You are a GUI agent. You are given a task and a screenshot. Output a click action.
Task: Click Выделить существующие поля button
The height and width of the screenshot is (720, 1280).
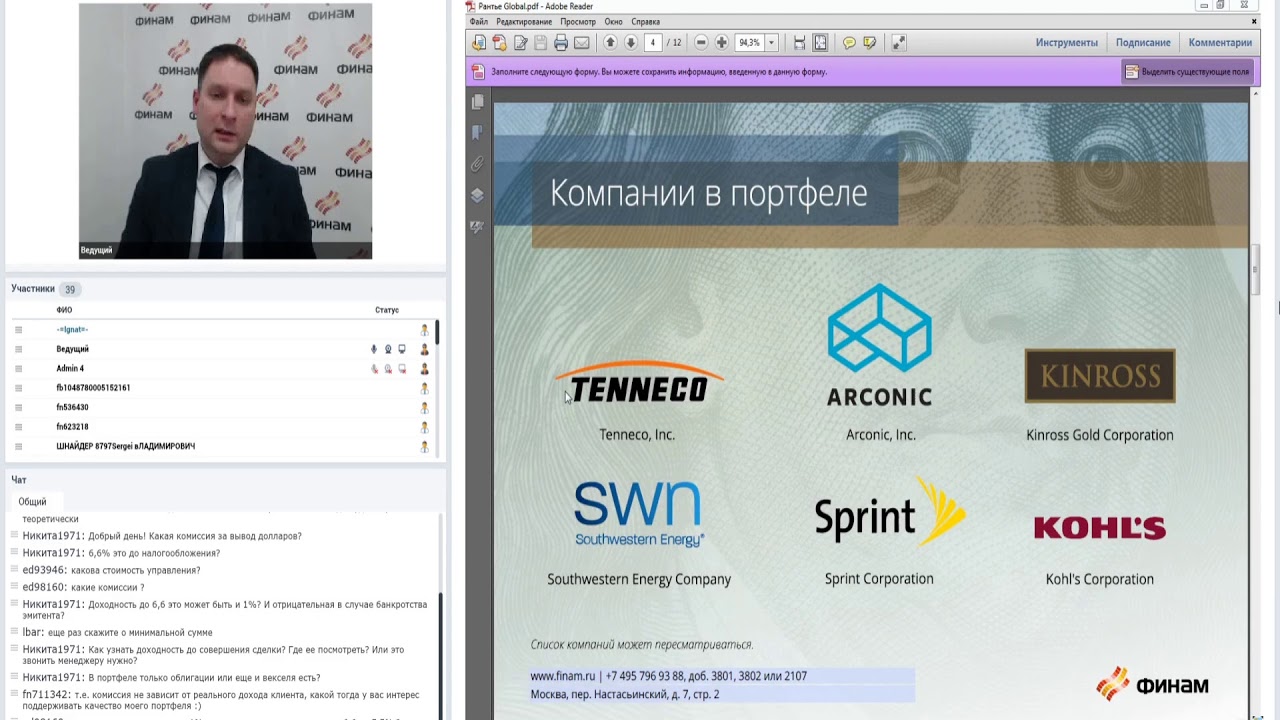(1187, 72)
